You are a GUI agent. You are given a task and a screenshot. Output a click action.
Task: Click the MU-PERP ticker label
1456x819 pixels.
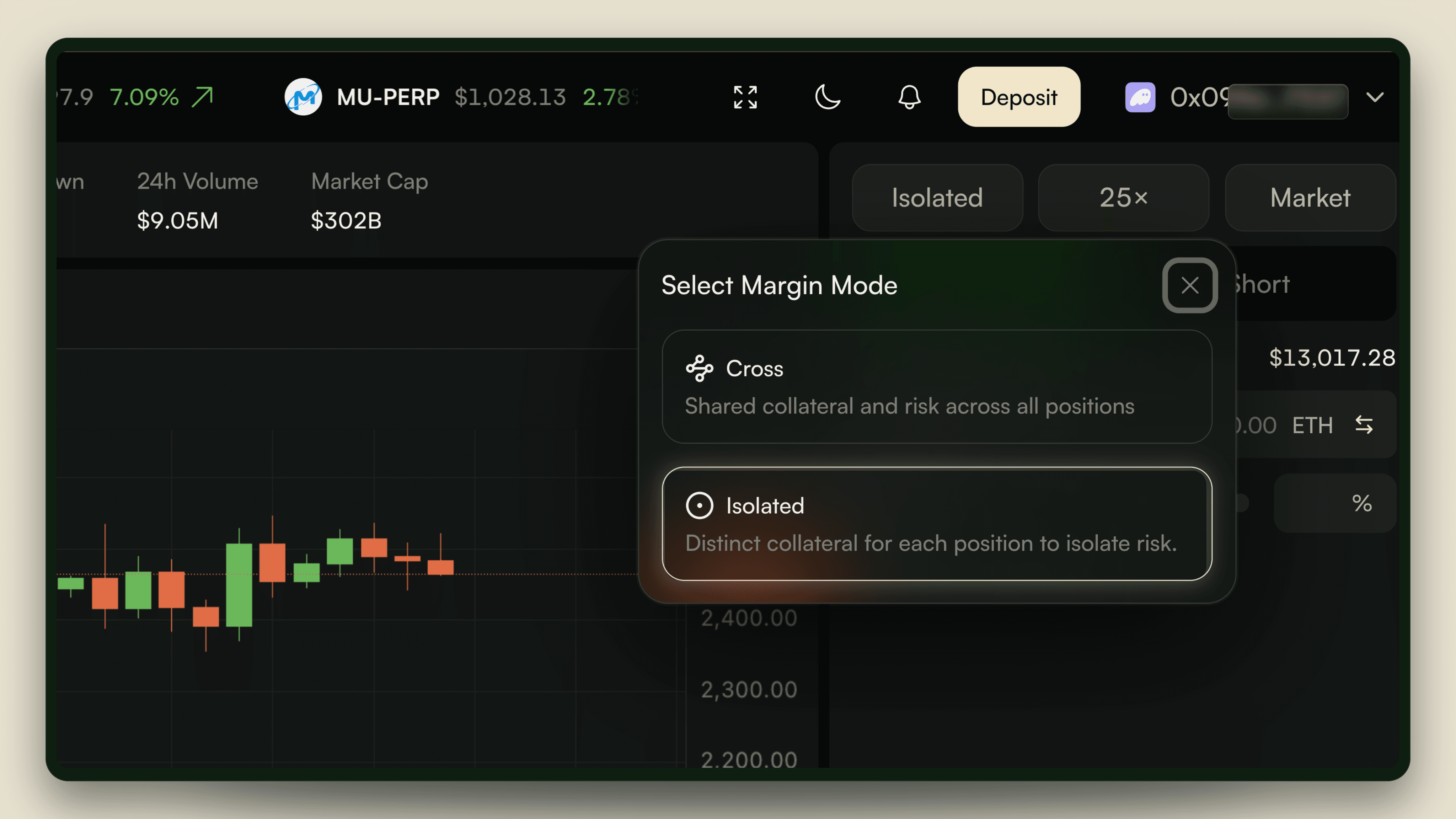click(x=388, y=97)
